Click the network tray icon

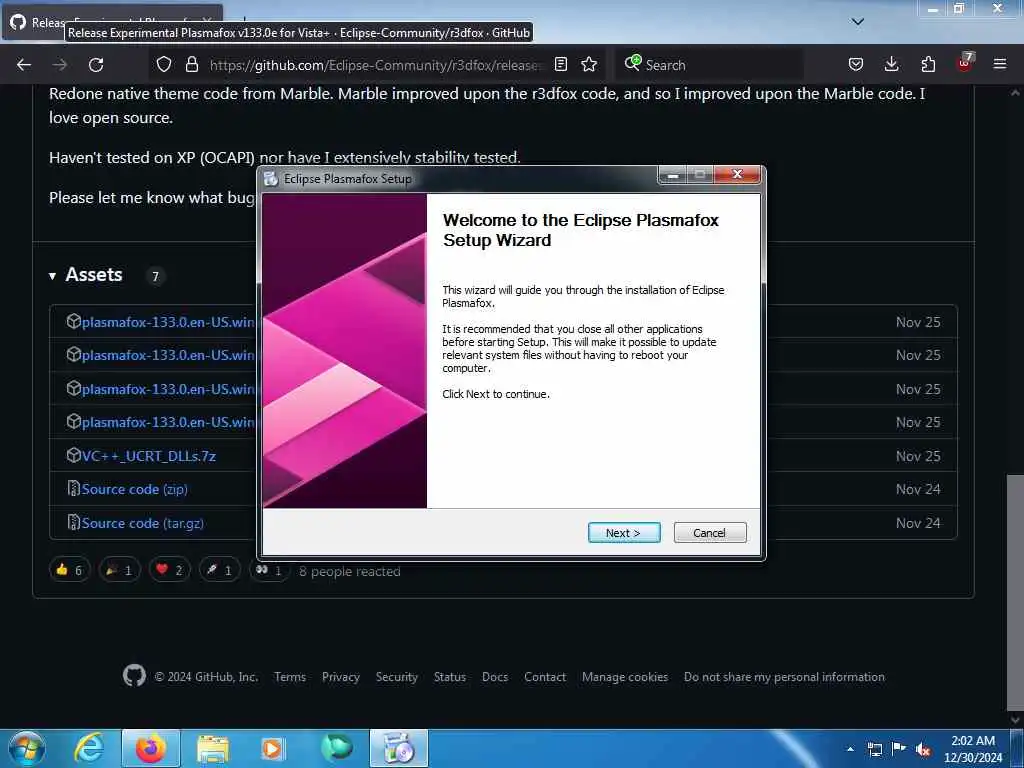pyautogui.click(x=874, y=749)
